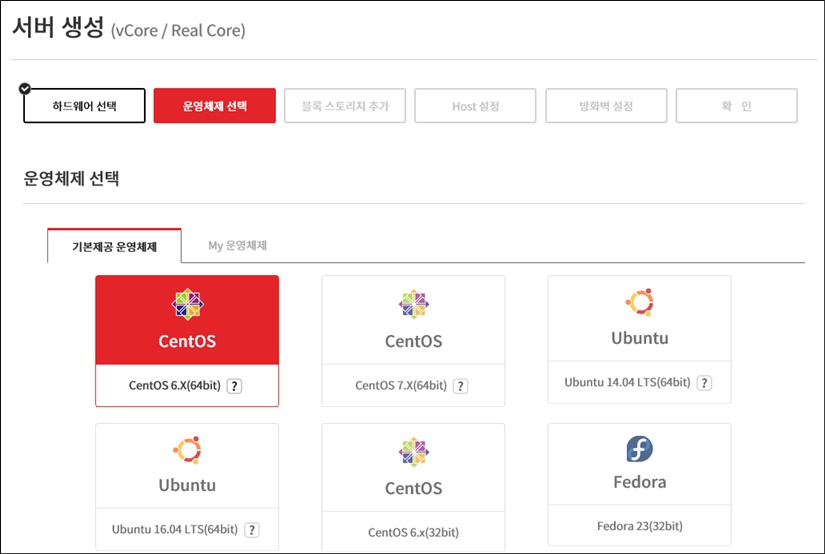Viewport: 825px width, 554px height.
Task: Click the 서버 생성 page title
Action: pyautogui.click(x=58, y=27)
